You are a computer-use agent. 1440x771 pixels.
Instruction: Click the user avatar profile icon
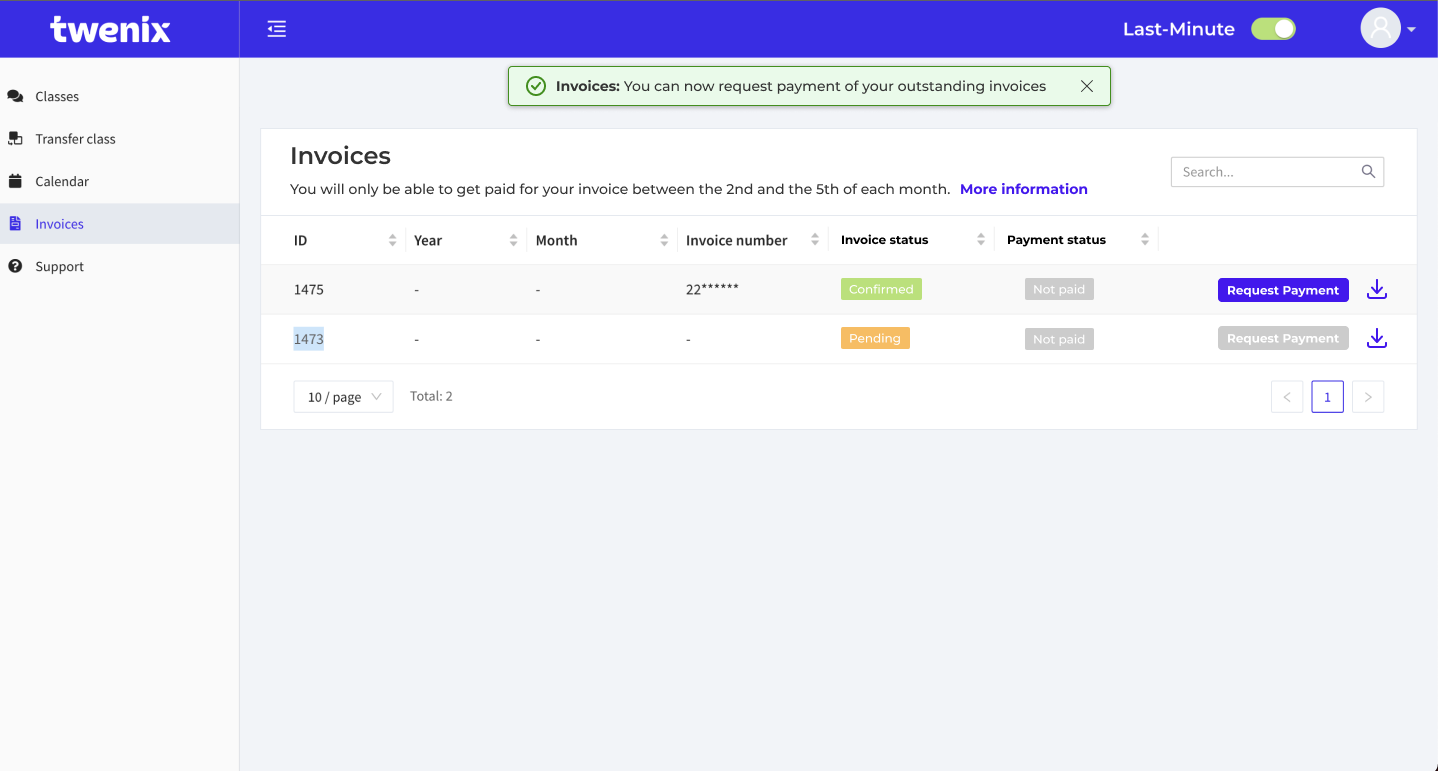[1380, 27]
